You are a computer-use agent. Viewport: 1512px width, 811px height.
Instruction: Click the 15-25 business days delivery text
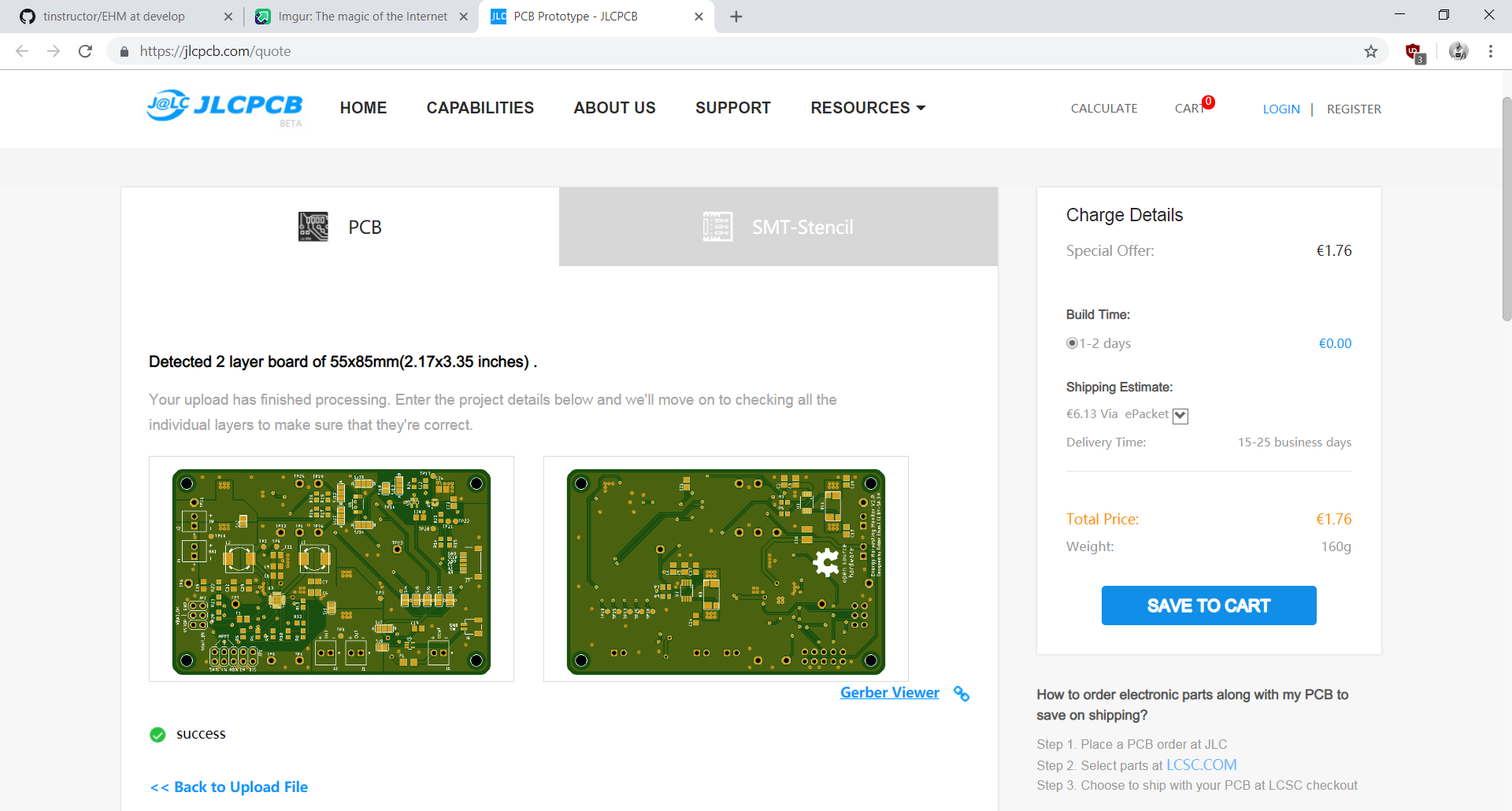point(1295,443)
